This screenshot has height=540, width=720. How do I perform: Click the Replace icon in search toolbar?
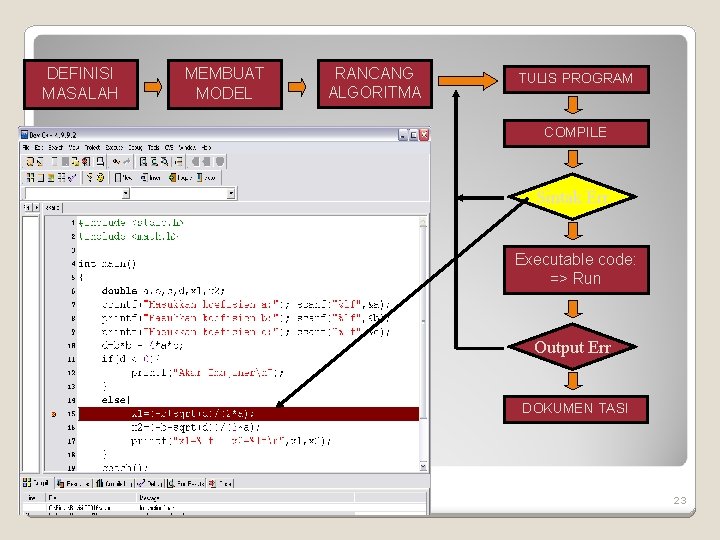point(154,161)
